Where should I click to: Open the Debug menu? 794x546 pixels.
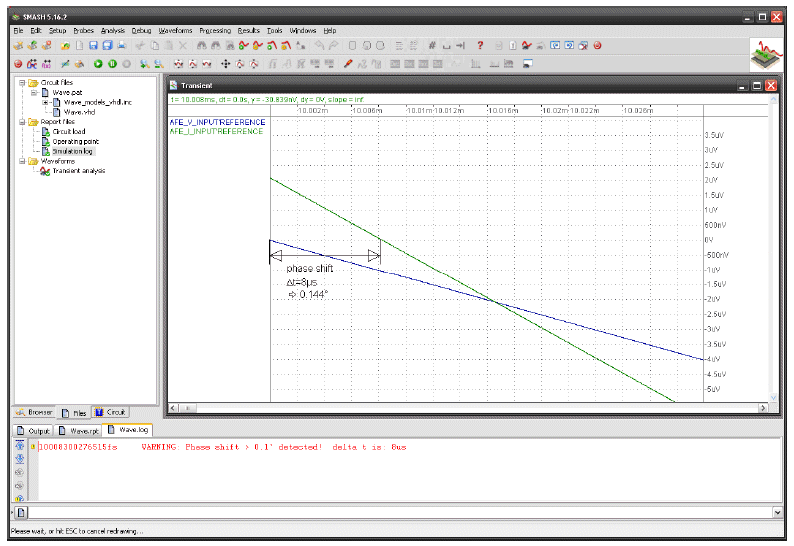141,30
